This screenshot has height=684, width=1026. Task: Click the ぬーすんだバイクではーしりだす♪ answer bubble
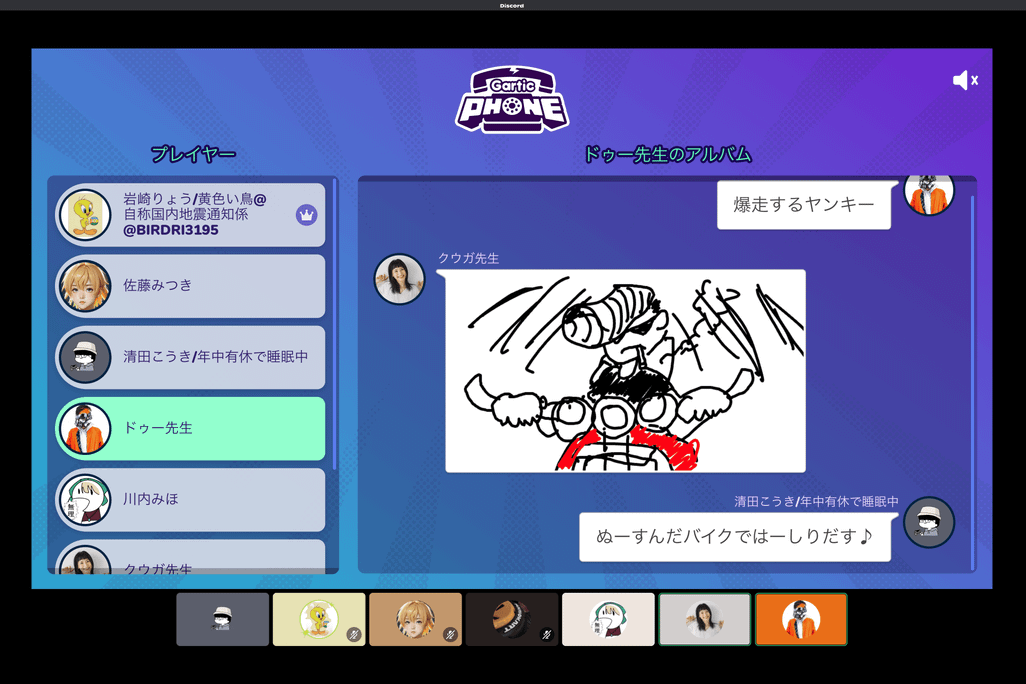(x=735, y=537)
